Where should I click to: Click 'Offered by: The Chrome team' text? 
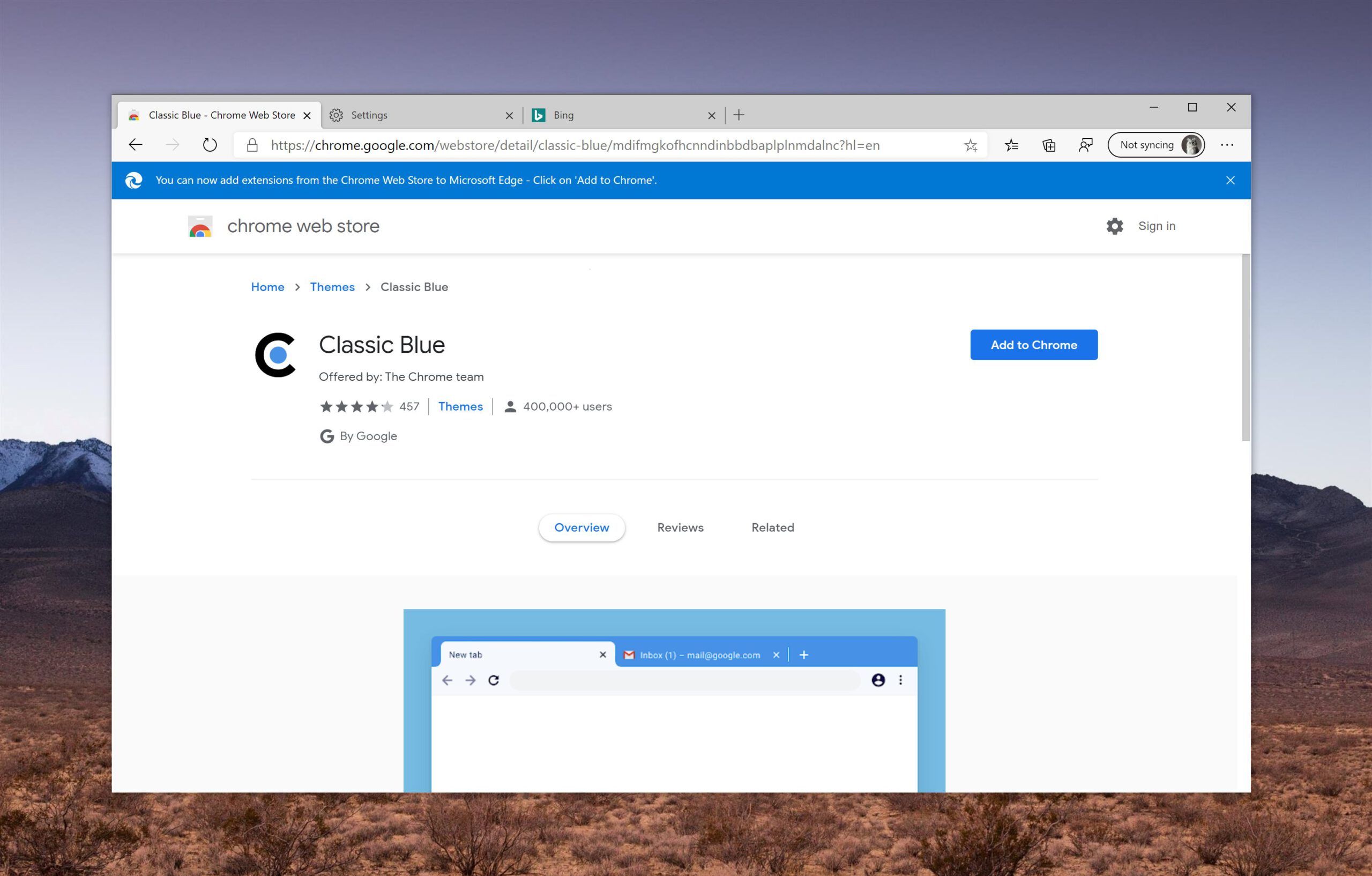click(401, 377)
